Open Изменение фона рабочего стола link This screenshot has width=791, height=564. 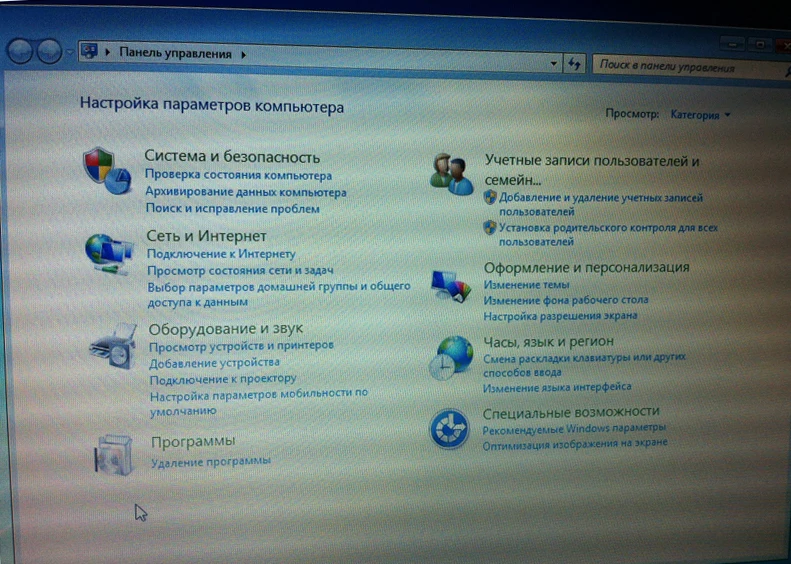tap(566, 300)
